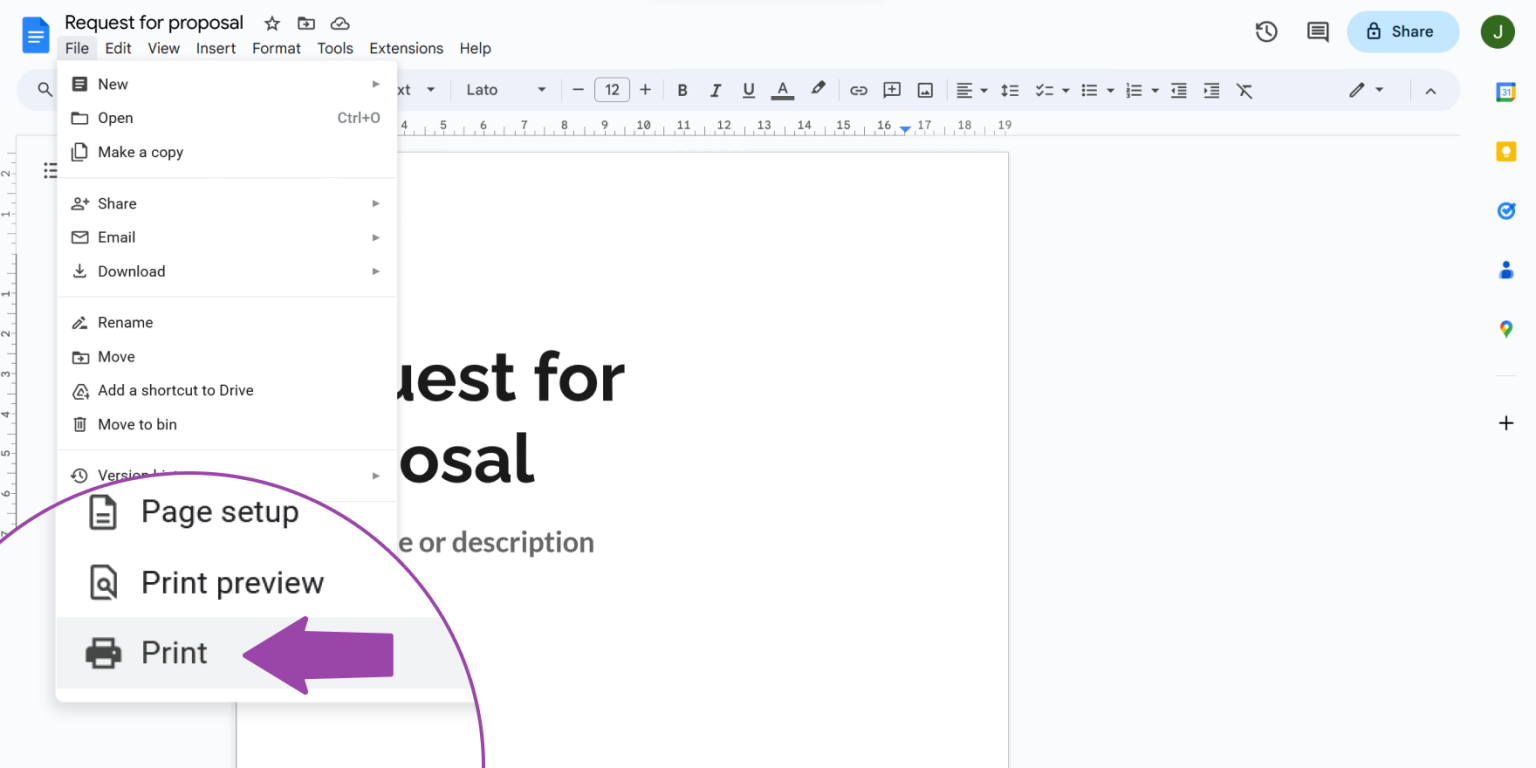
Task: Open the text highlight color tool
Action: tap(818, 90)
